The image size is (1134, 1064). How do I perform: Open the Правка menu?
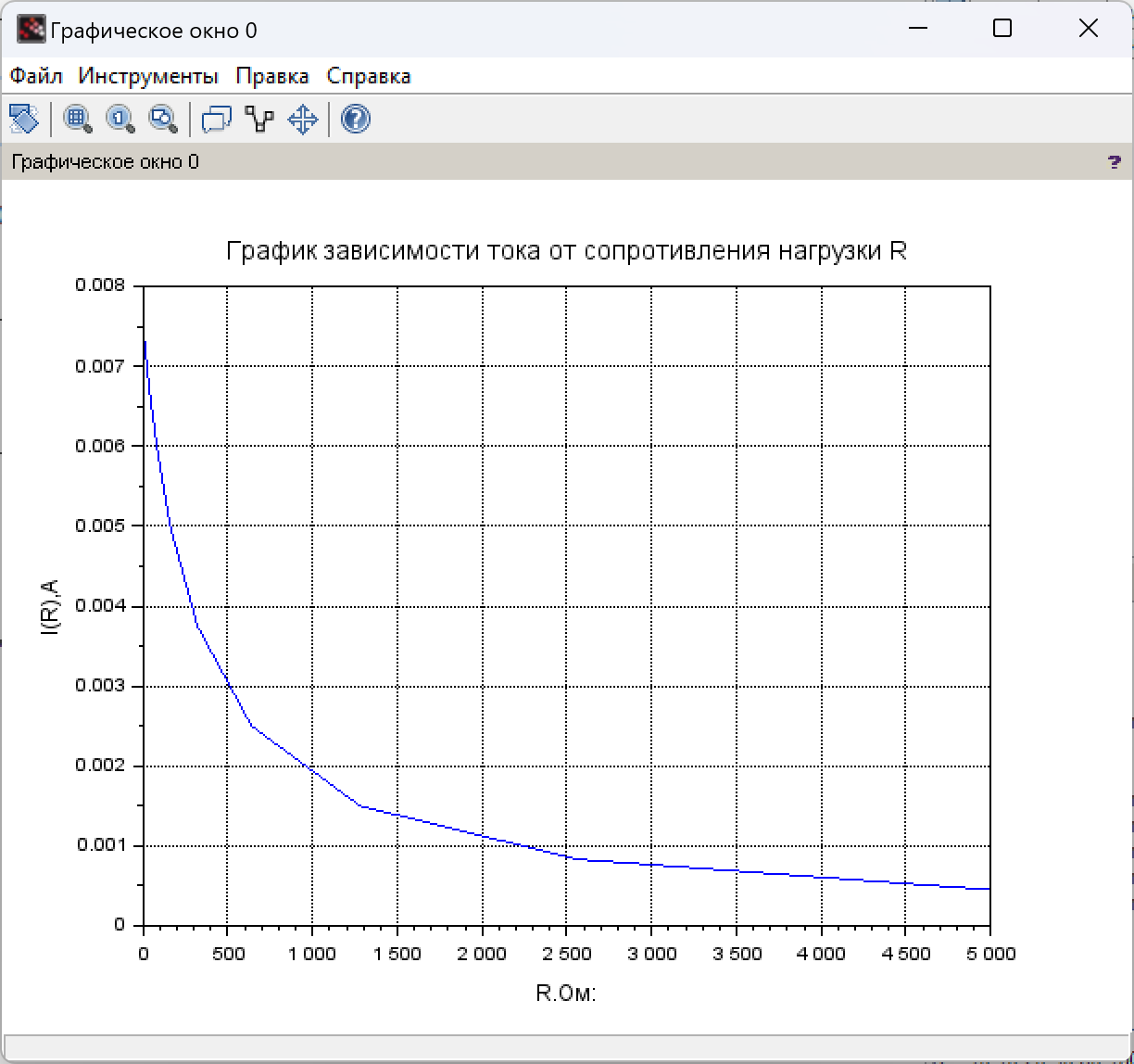coord(272,76)
